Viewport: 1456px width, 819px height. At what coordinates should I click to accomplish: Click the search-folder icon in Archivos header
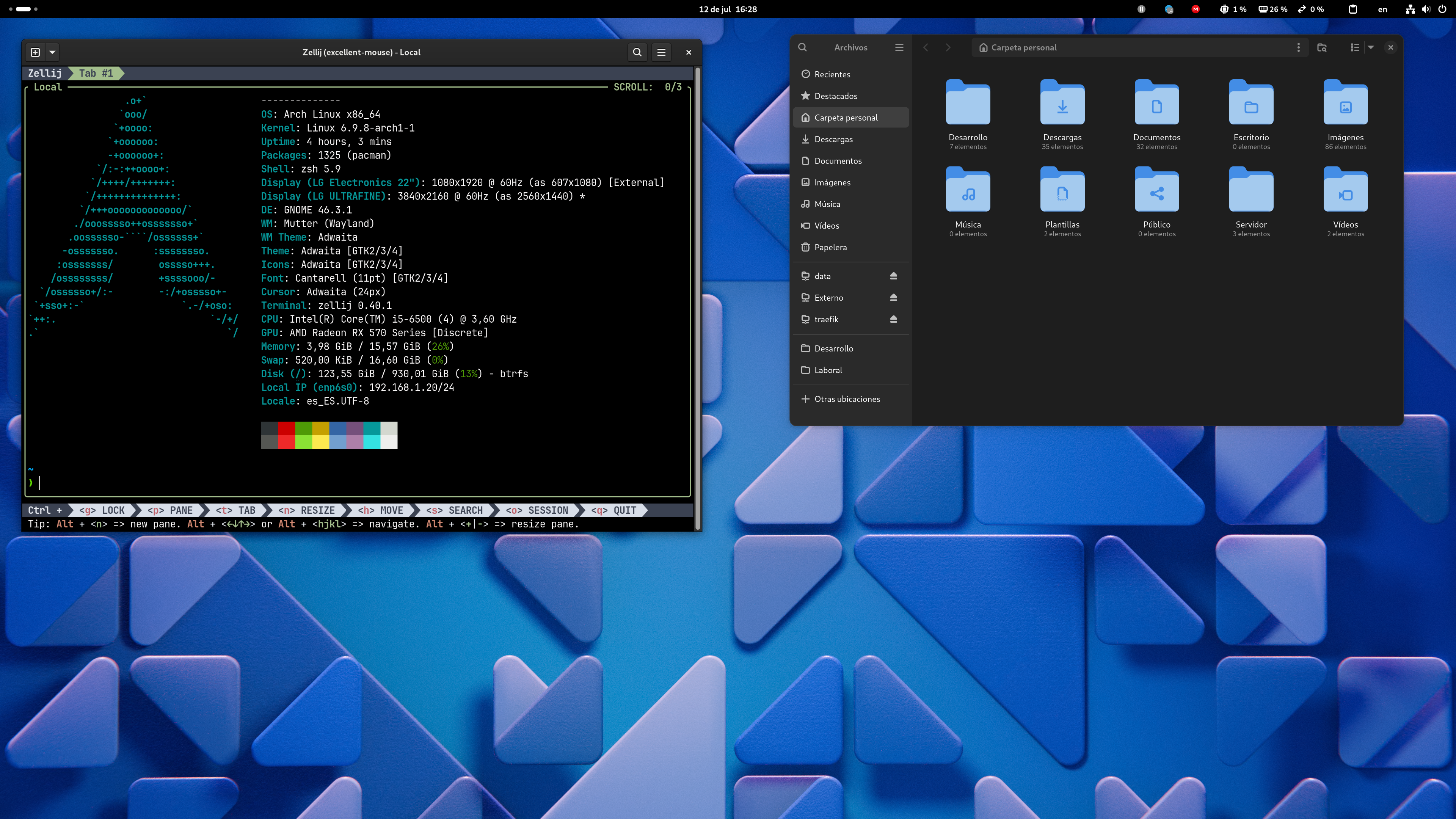point(1321,47)
